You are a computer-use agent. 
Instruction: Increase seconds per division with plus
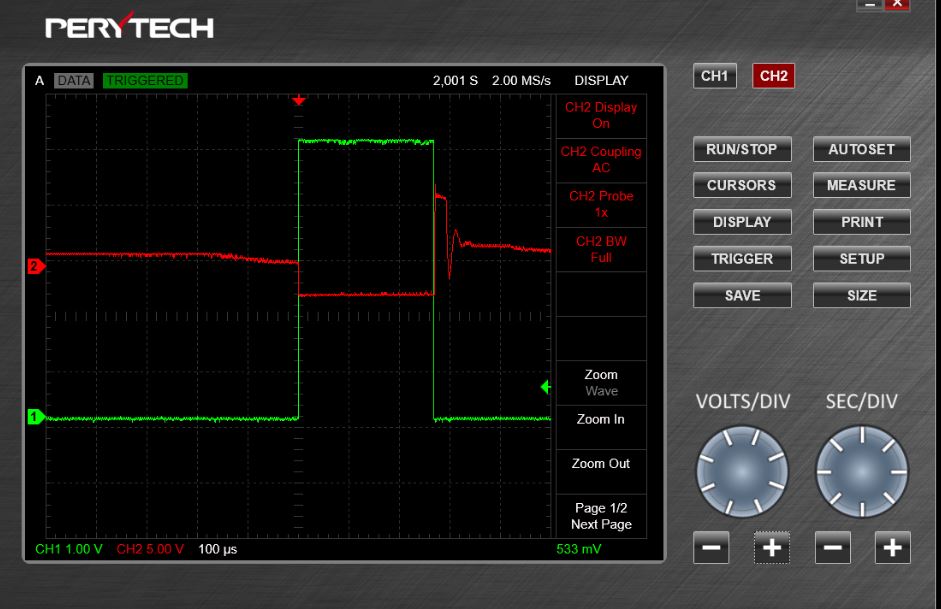[892, 547]
